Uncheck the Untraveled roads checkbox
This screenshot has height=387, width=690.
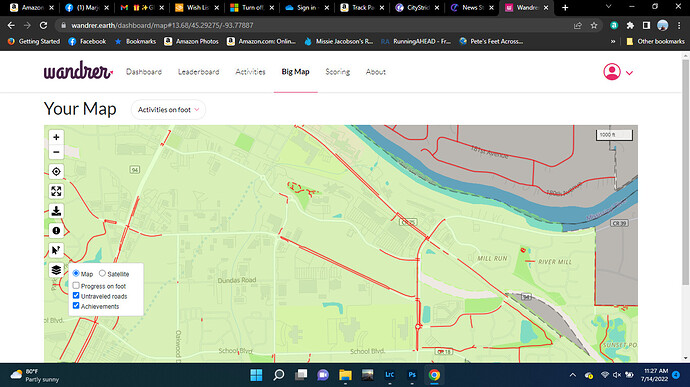(76, 296)
